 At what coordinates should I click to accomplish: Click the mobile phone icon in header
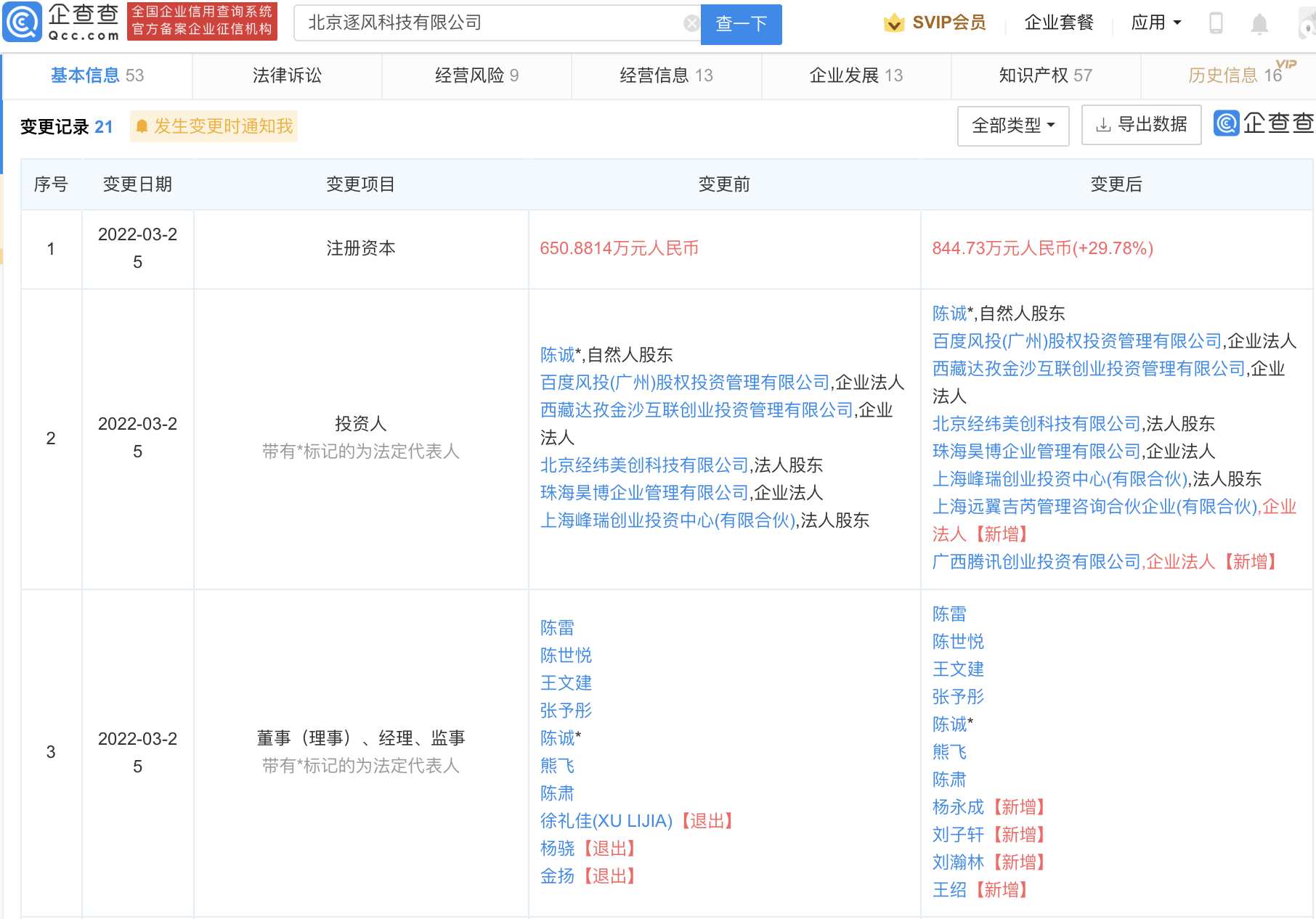click(x=1215, y=23)
